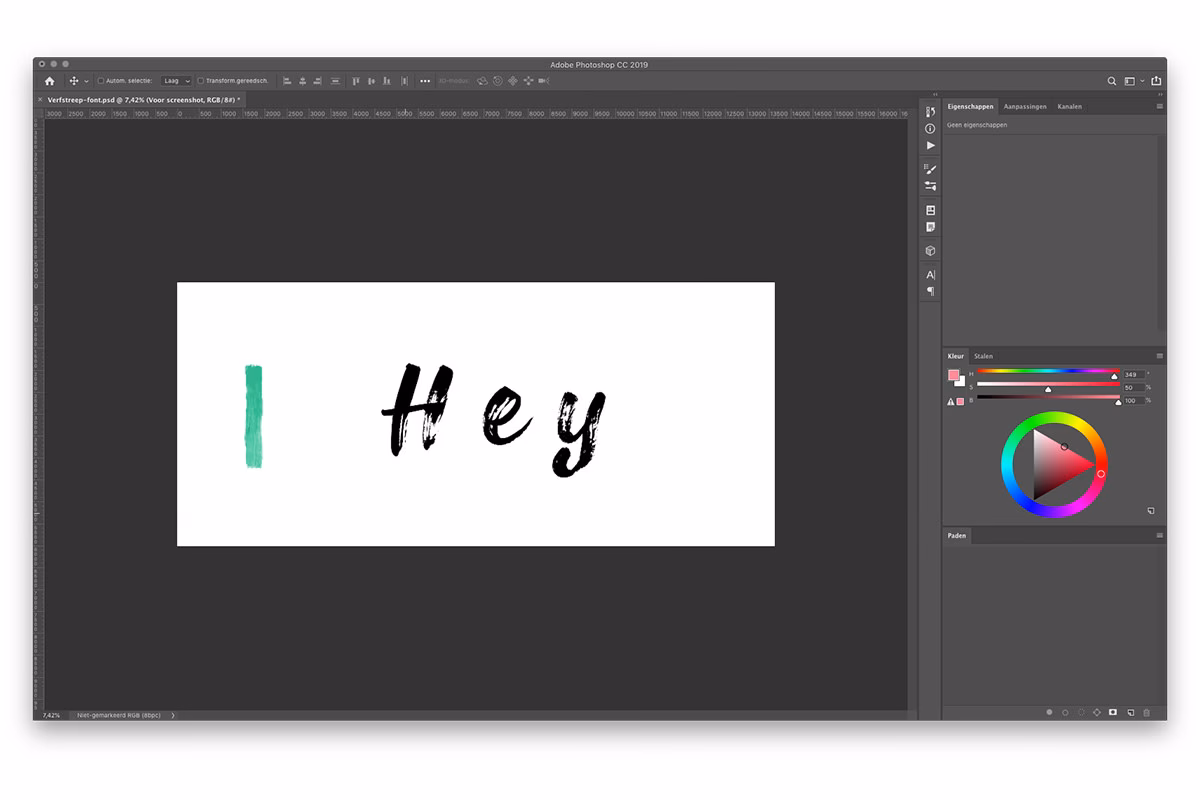
Task: Open the 3D cube panel icon
Action: pos(930,251)
